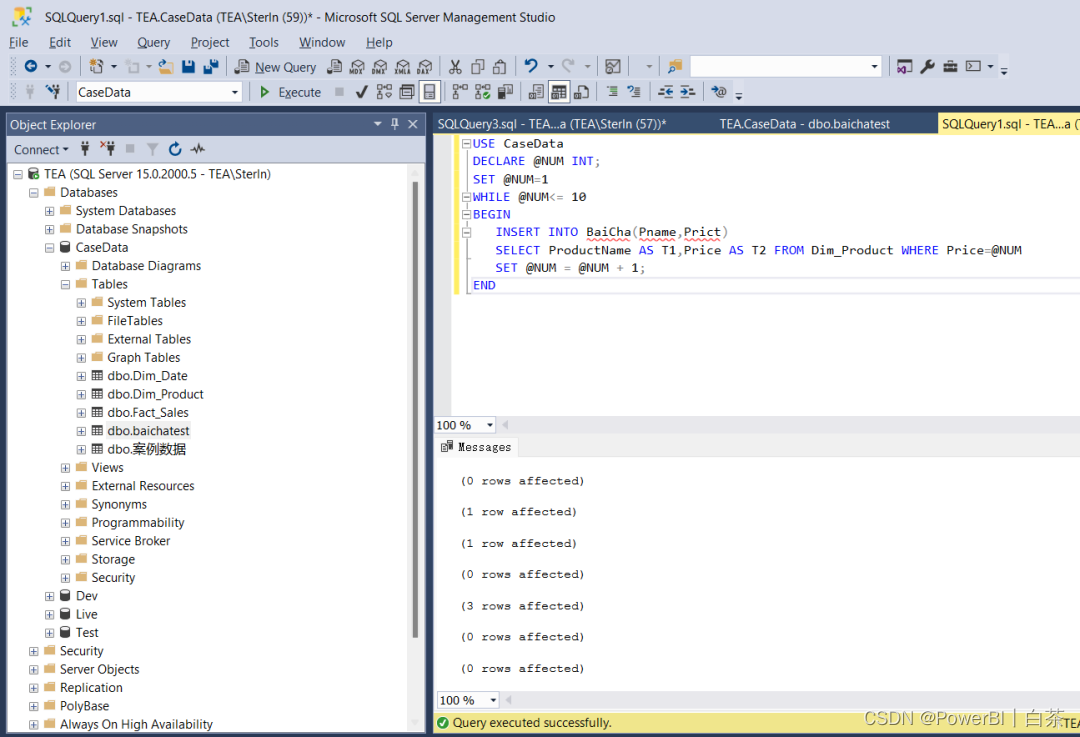Toggle auto-hide pin on Object Explorer

pos(395,124)
